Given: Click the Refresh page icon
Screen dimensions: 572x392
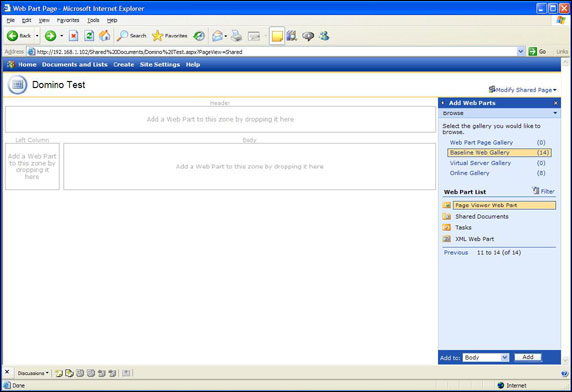Looking at the screenshot, I should tap(89, 36).
